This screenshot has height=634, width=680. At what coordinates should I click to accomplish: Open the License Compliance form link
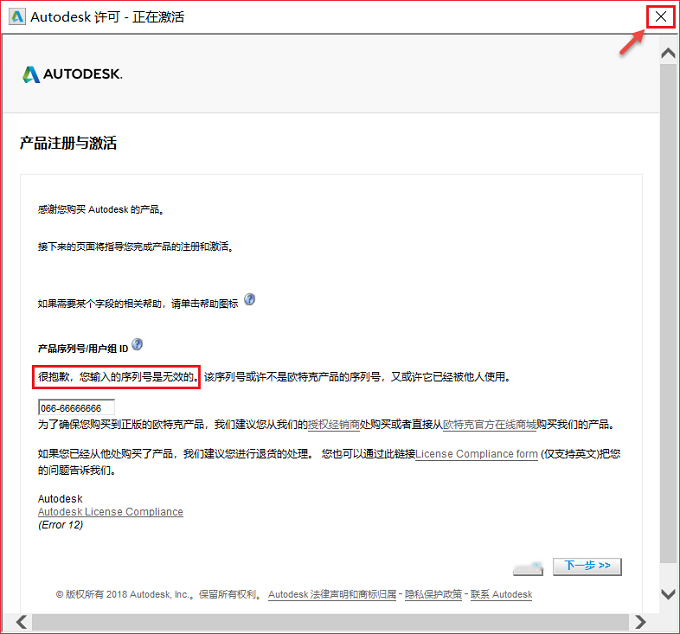477,454
